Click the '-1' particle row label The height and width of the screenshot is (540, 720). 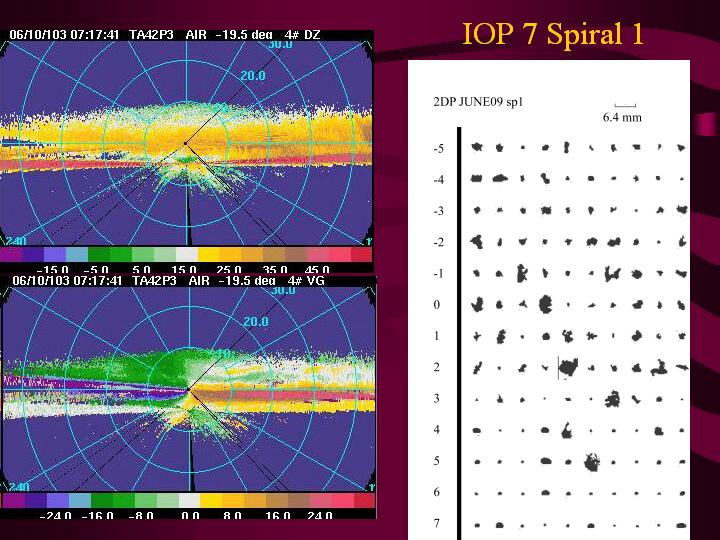tap(439, 274)
